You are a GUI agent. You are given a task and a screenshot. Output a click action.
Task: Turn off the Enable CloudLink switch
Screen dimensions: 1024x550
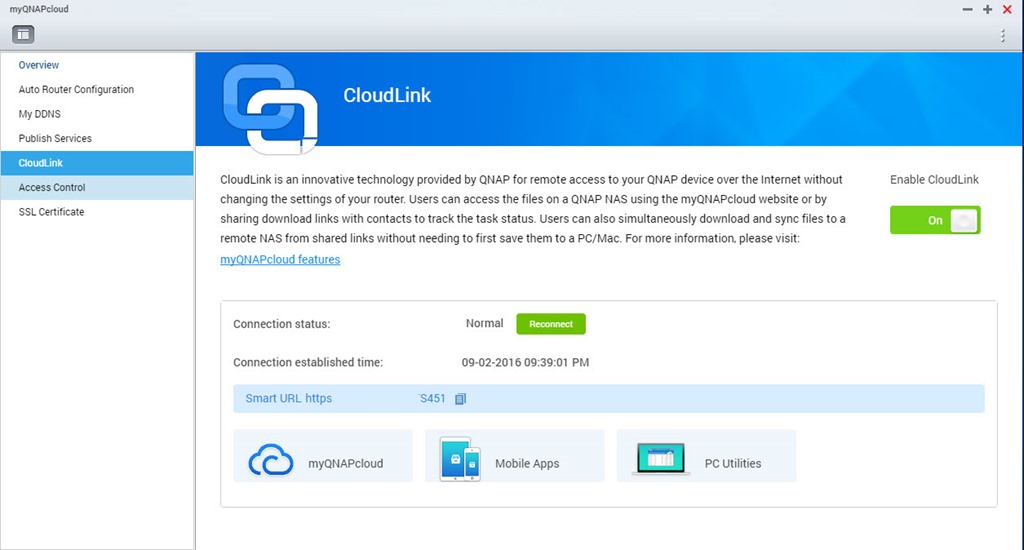click(x=935, y=220)
